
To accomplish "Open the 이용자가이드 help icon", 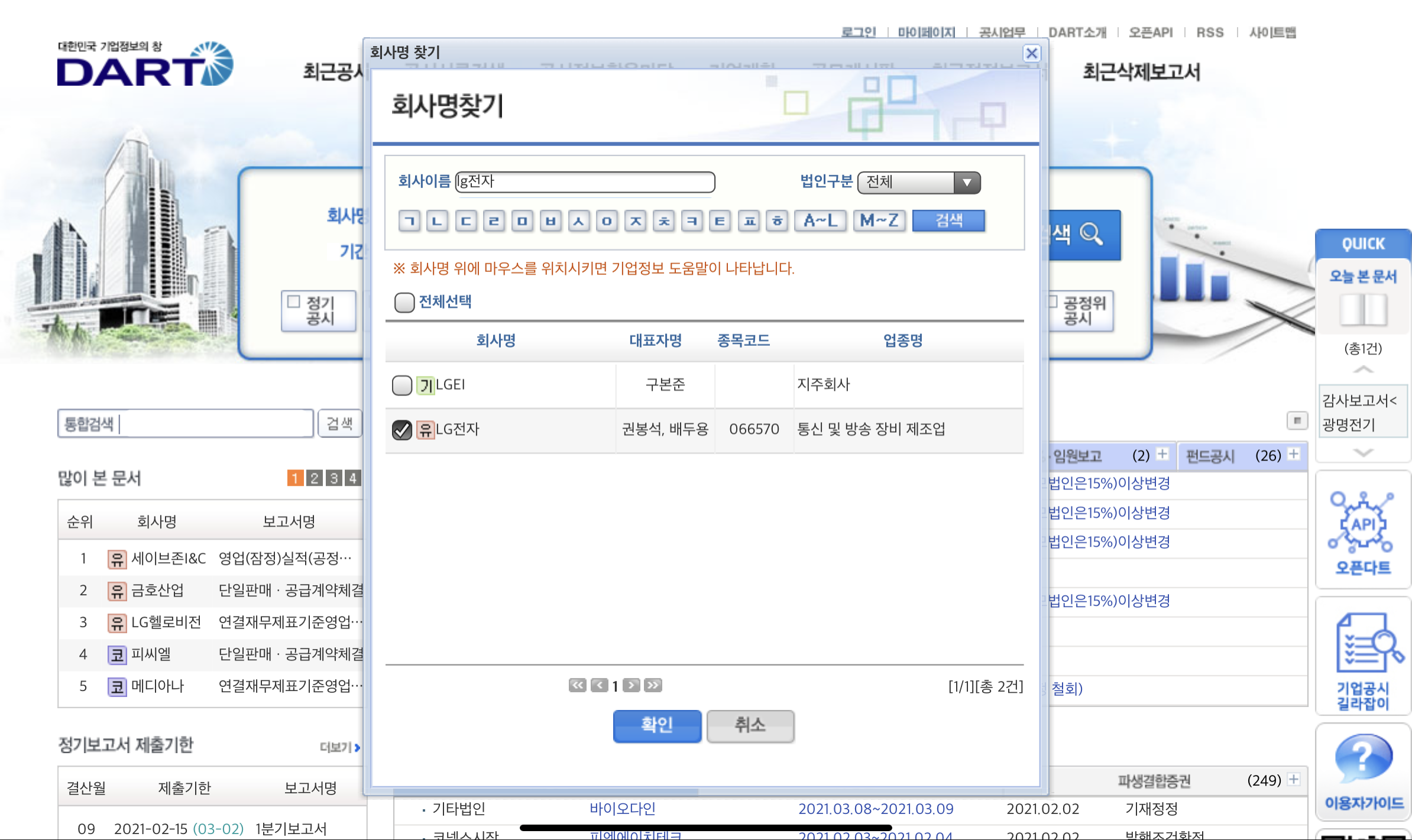I will point(1363,772).
